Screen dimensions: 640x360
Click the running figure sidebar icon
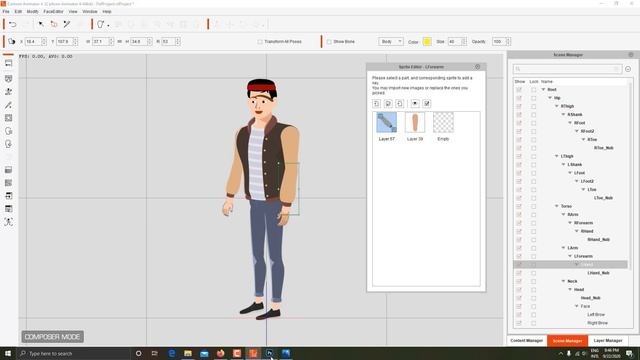9,222
